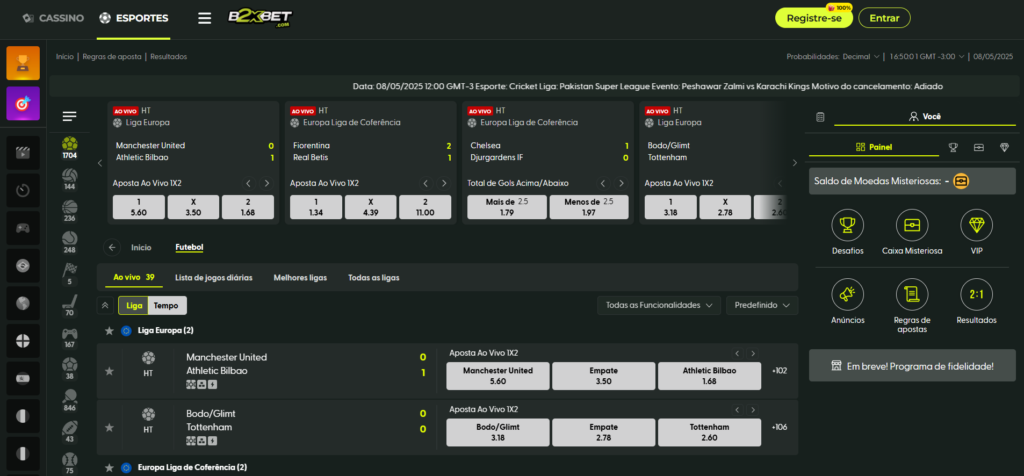Open the Predefinido dropdown
This screenshot has width=1024, height=476.
pyautogui.click(x=761, y=305)
